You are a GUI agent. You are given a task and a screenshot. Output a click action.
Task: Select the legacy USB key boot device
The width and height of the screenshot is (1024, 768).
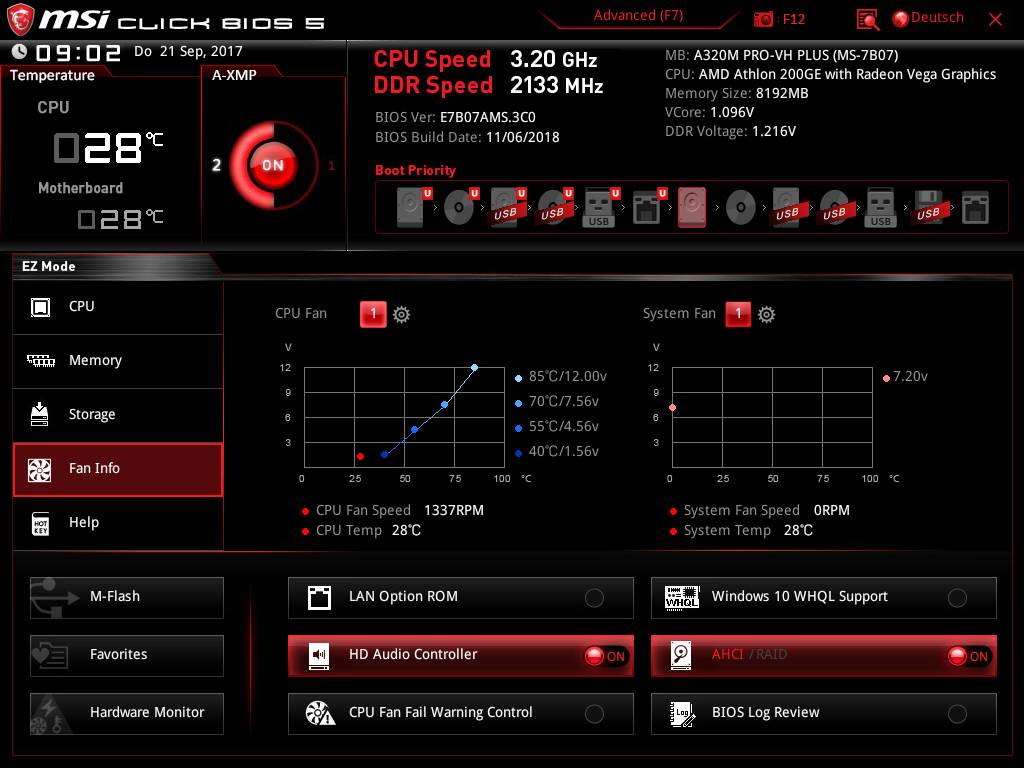point(880,207)
